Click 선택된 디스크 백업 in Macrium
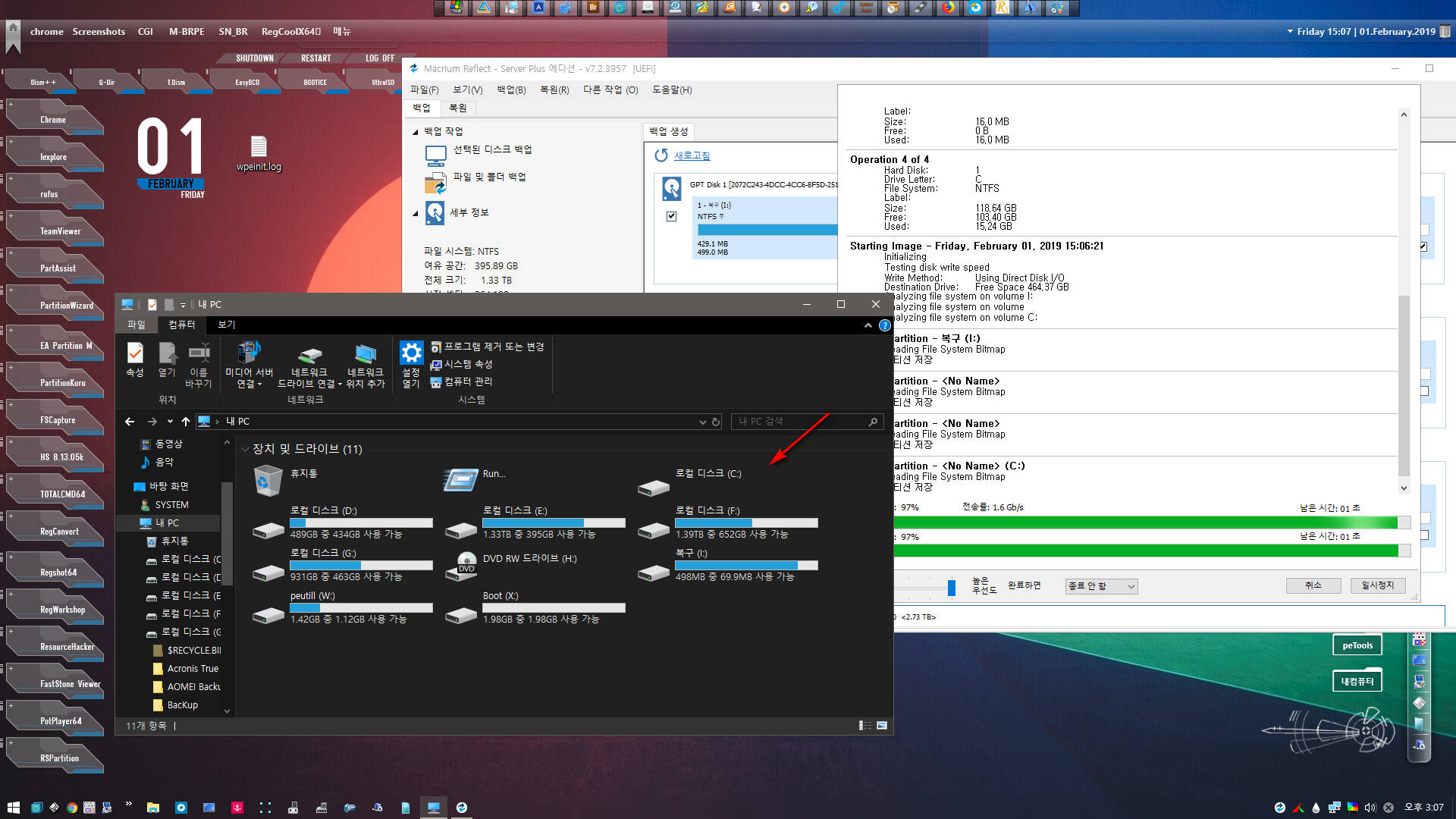 [479, 155]
